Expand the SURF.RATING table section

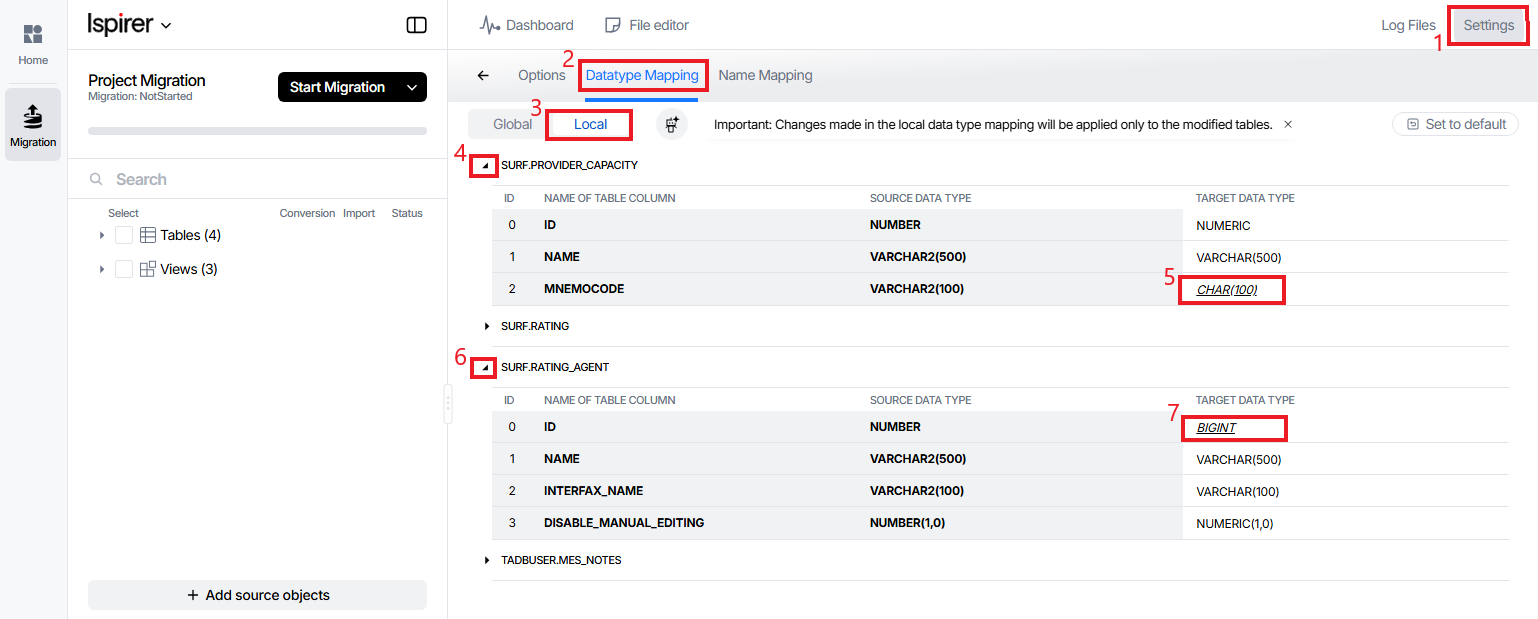[x=487, y=326]
